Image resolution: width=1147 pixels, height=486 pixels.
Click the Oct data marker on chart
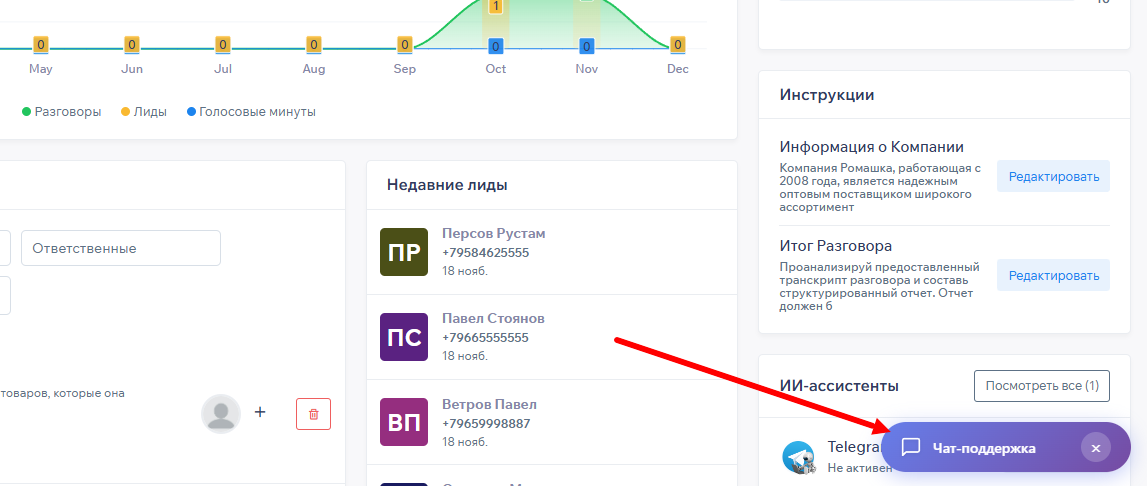495,46
